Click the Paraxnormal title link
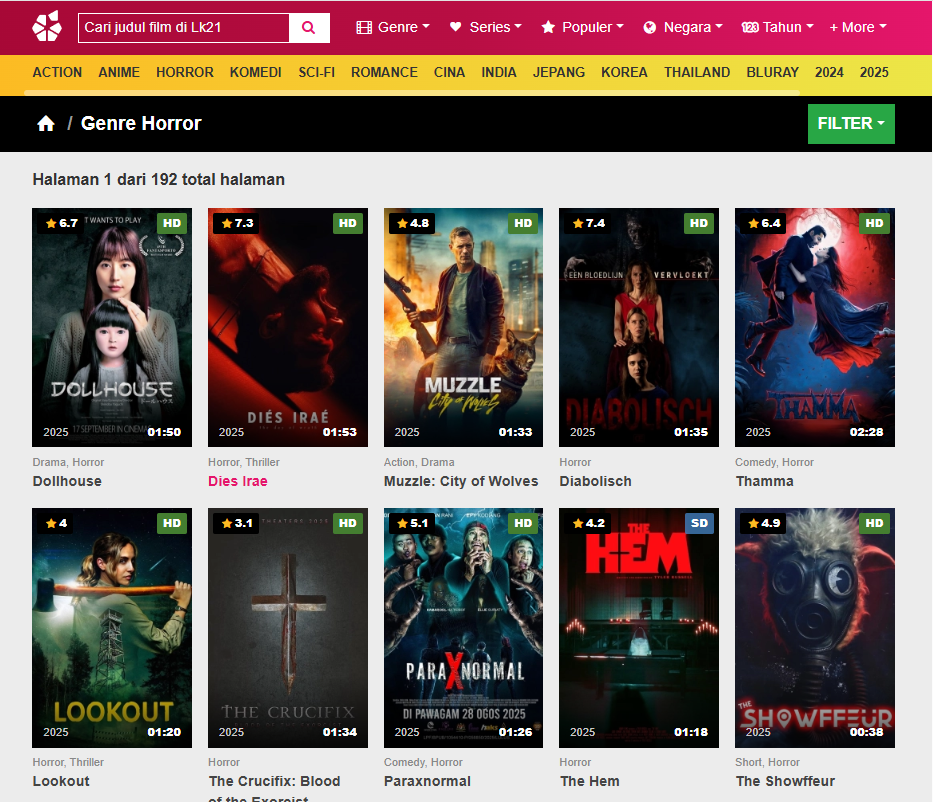 coord(427,781)
